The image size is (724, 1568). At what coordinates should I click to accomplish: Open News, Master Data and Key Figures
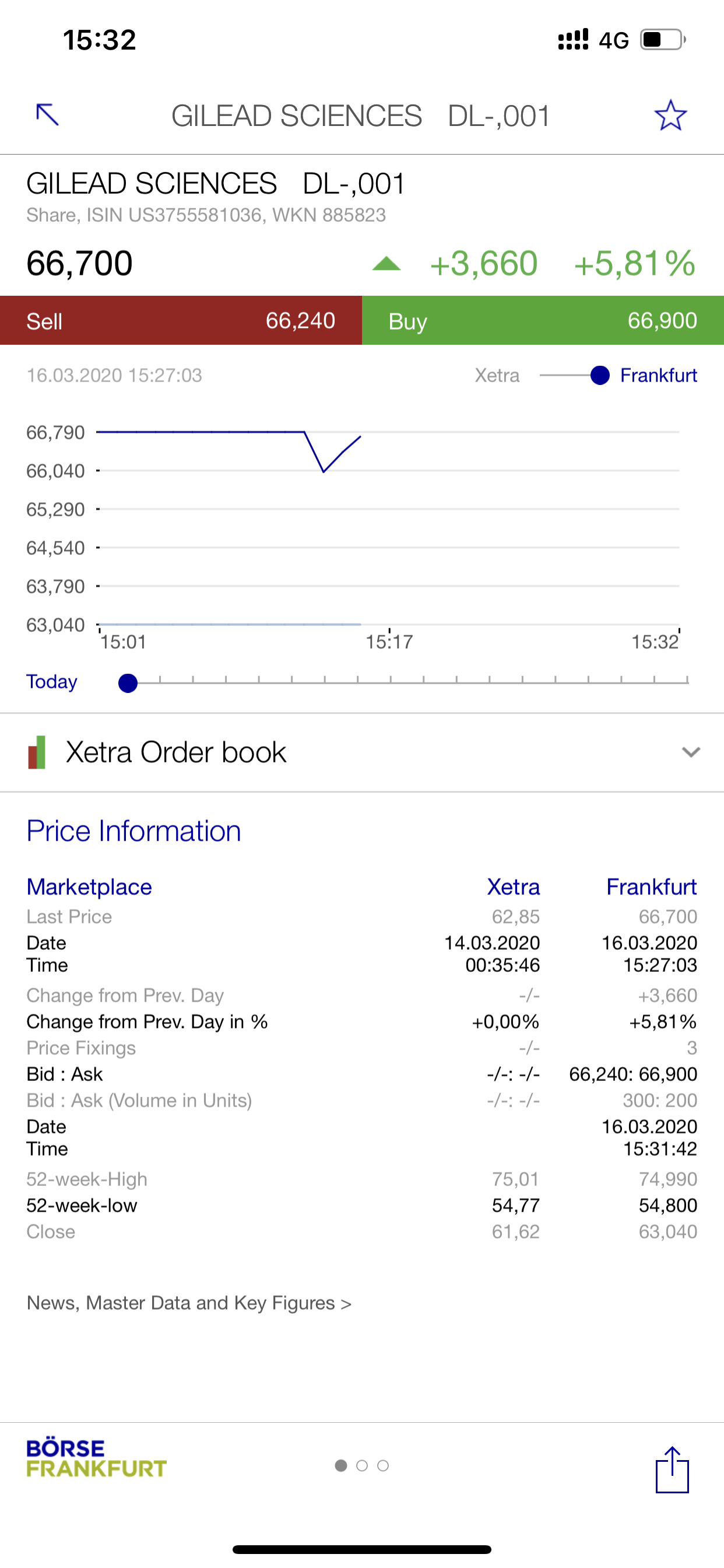point(189,1303)
